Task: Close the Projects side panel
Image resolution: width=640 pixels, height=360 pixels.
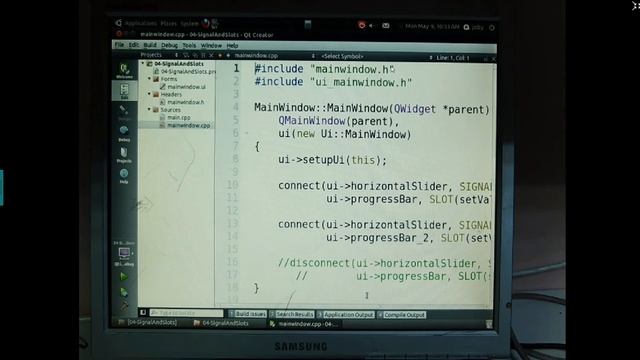Action: tap(211, 55)
